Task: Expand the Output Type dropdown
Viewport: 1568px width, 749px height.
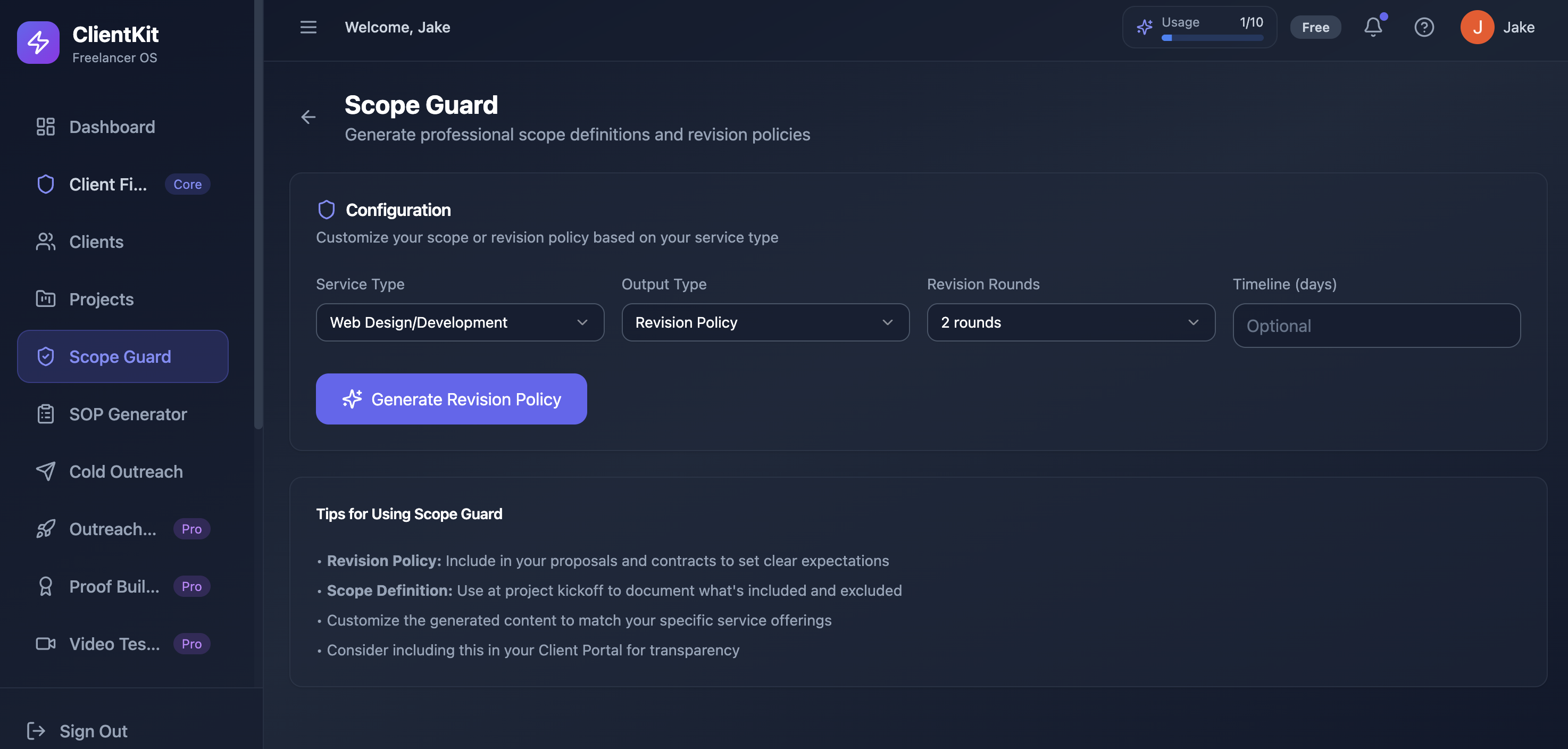Action: 765,322
